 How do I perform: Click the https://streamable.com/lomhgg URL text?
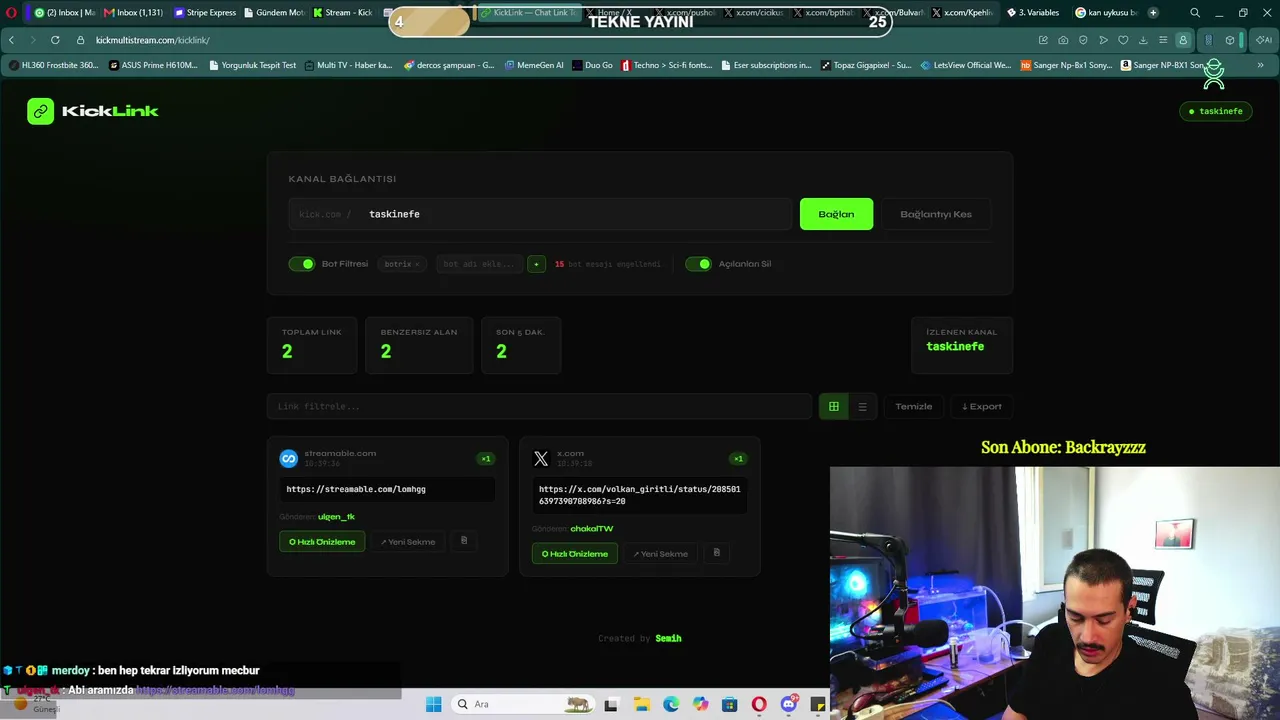click(x=356, y=489)
